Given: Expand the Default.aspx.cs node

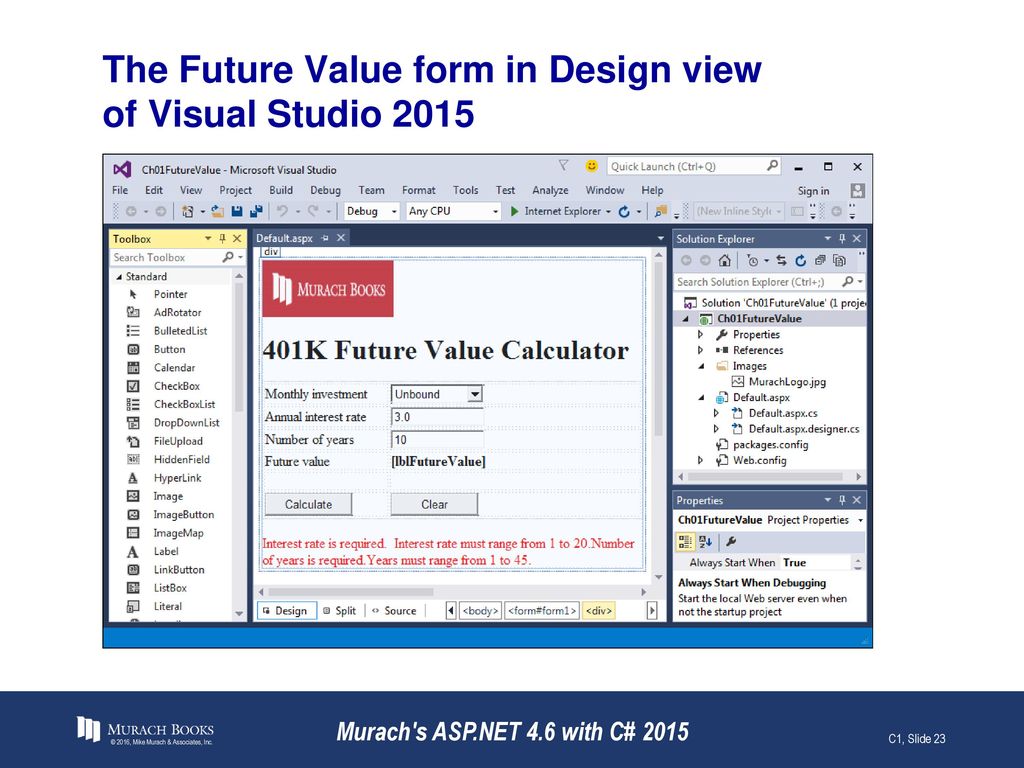Looking at the screenshot, I should click(x=716, y=413).
